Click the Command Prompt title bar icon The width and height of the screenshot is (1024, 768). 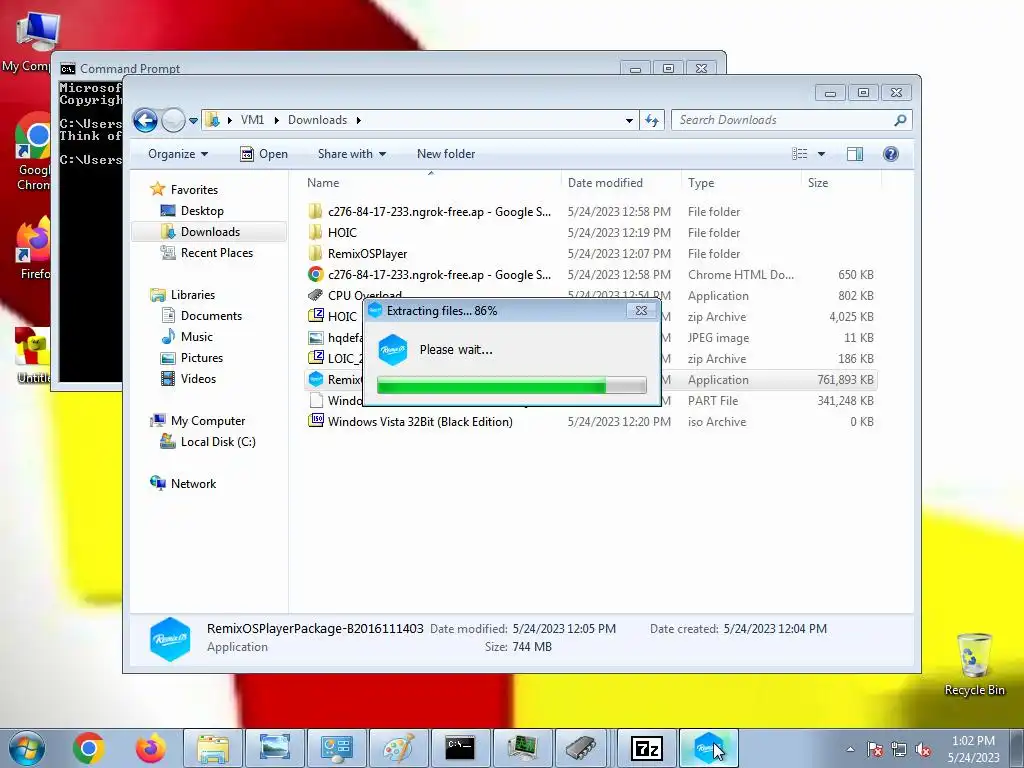pos(67,69)
